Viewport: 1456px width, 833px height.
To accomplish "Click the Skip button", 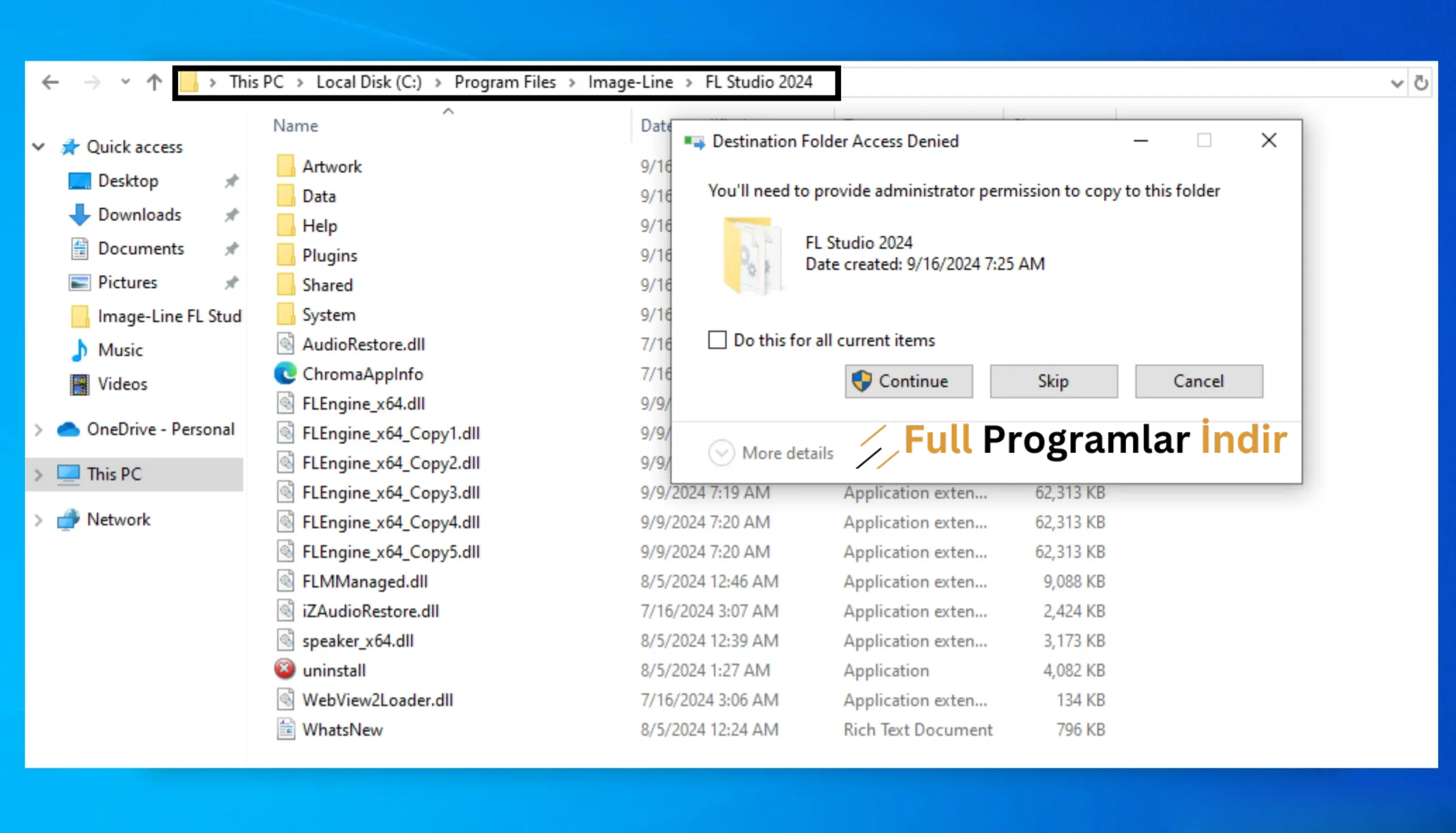I will (x=1054, y=381).
